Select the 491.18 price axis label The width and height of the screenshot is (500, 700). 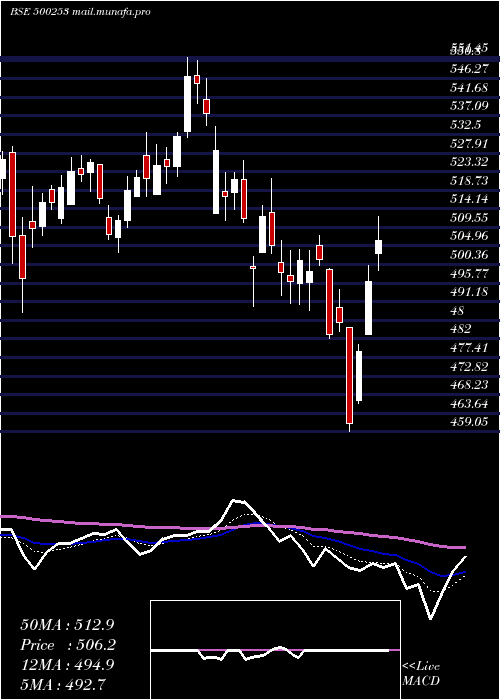469,292
